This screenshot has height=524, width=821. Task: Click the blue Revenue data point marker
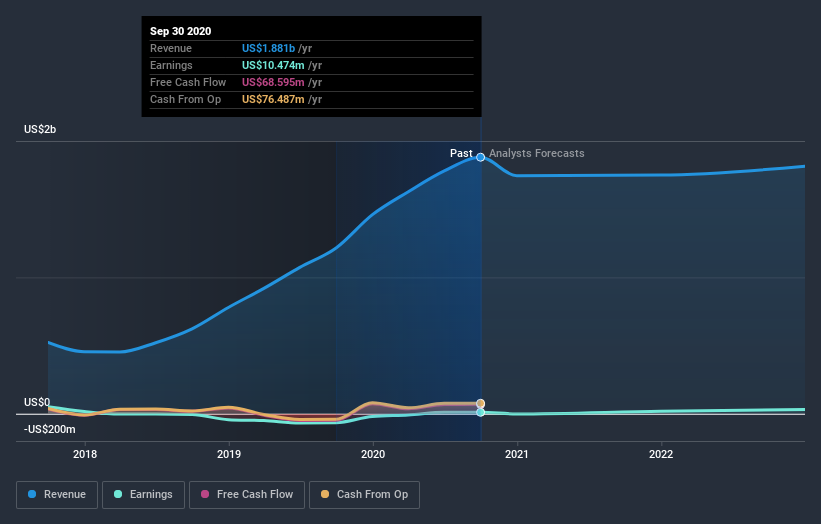tap(480, 157)
